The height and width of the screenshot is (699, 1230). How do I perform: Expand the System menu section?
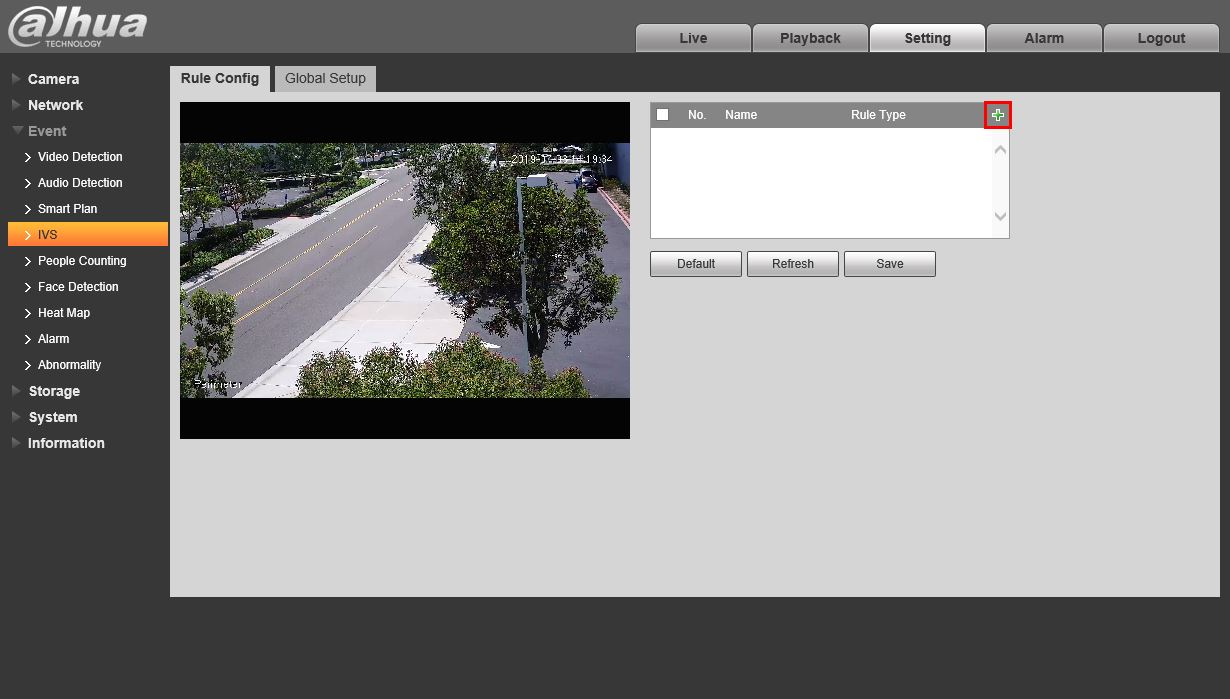pos(52,417)
